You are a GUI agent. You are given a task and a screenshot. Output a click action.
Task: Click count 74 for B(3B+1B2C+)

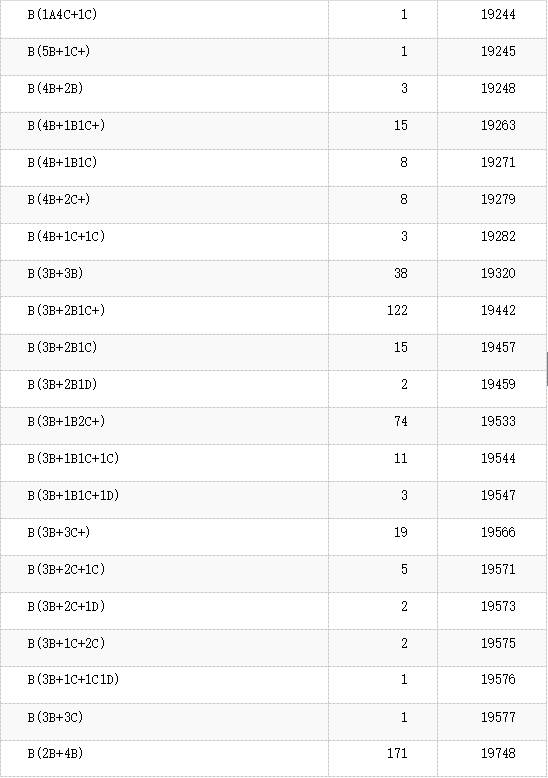pyautogui.click(x=401, y=421)
